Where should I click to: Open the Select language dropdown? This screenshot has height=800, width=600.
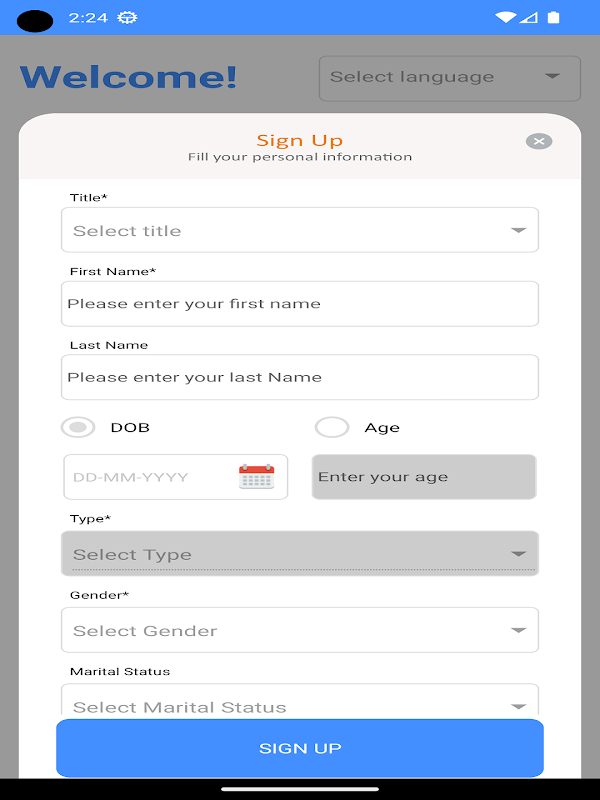coord(449,78)
